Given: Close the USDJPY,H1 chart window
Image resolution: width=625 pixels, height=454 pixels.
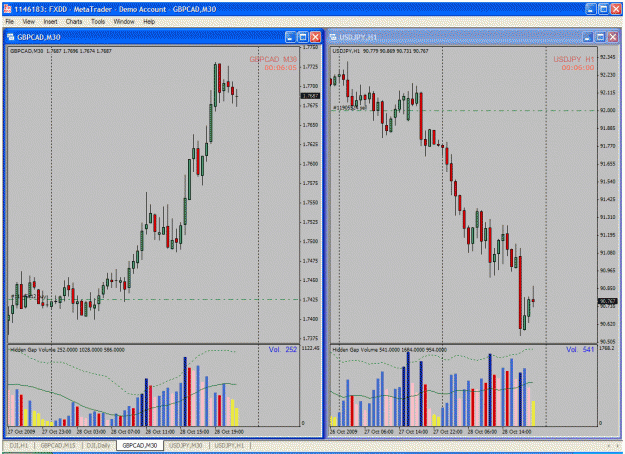Looking at the screenshot, I should click(x=613, y=37).
